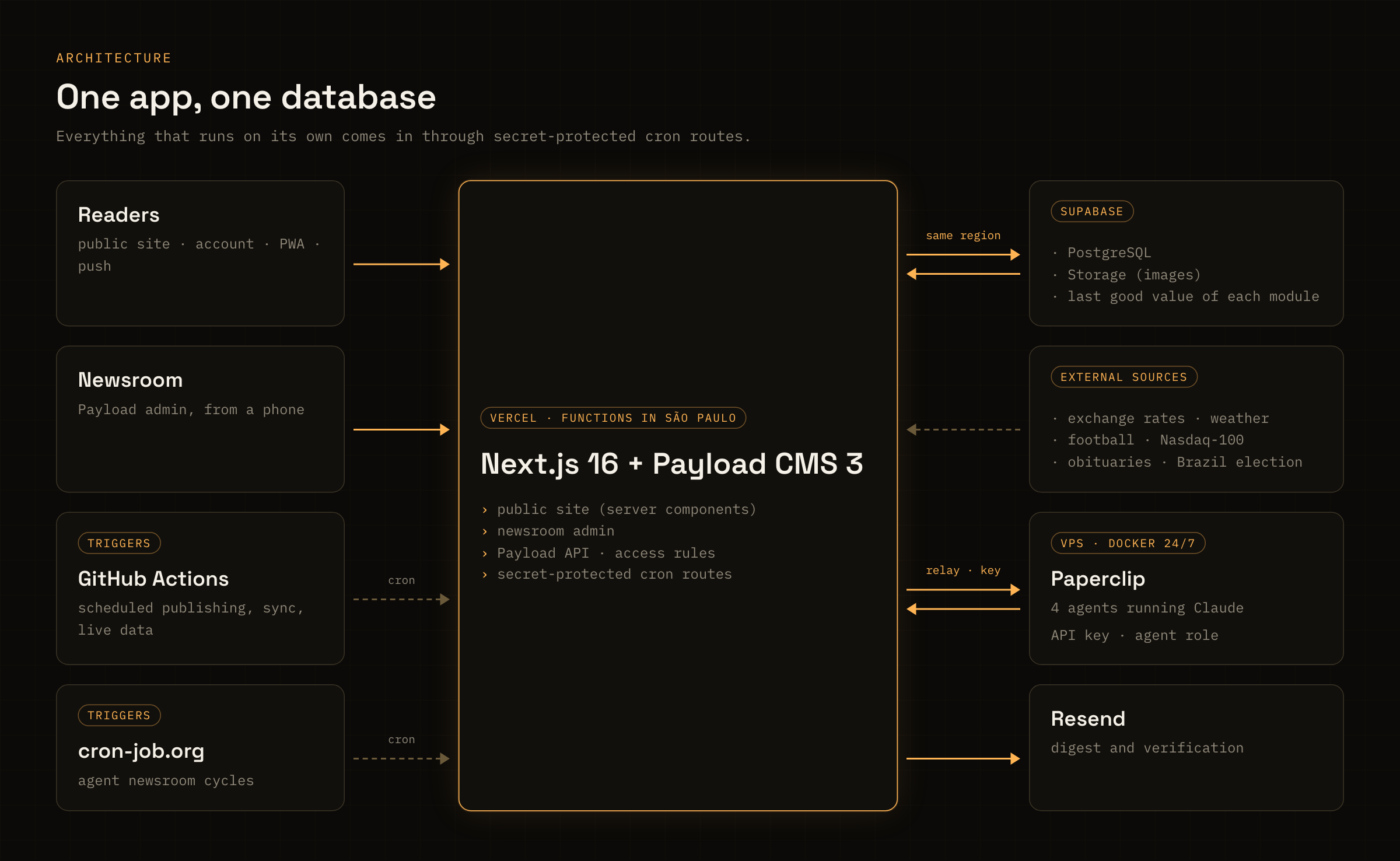
Task: Click 'public site · account · PWA · push' text
Action: [x=199, y=255]
